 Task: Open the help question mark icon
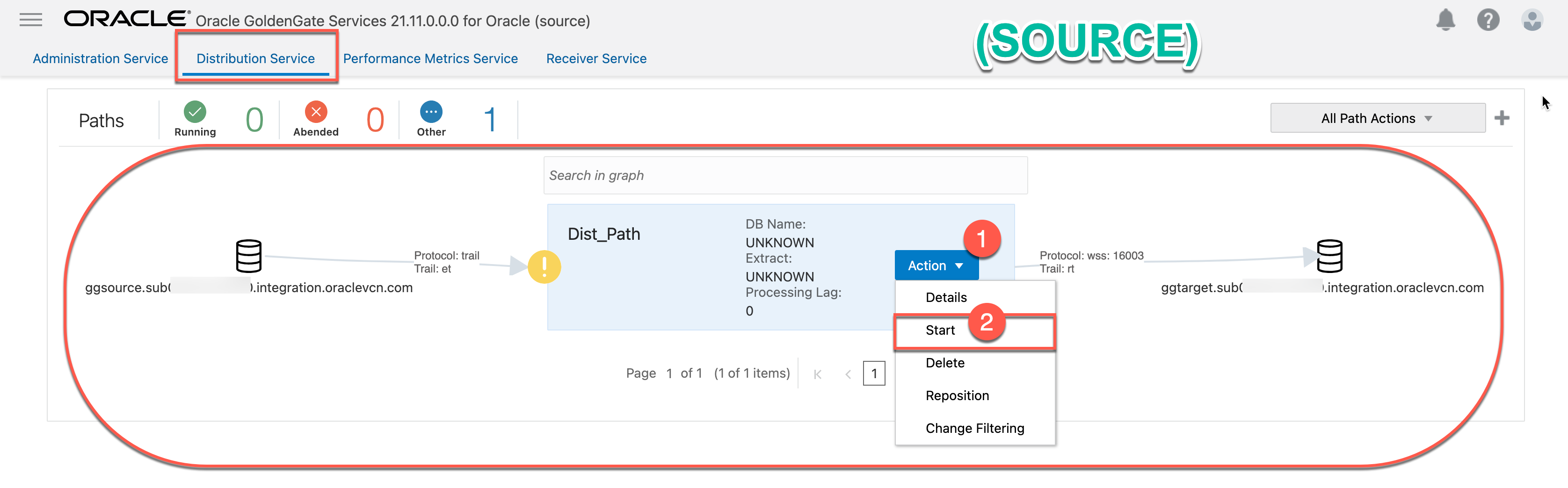click(1488, 20)
